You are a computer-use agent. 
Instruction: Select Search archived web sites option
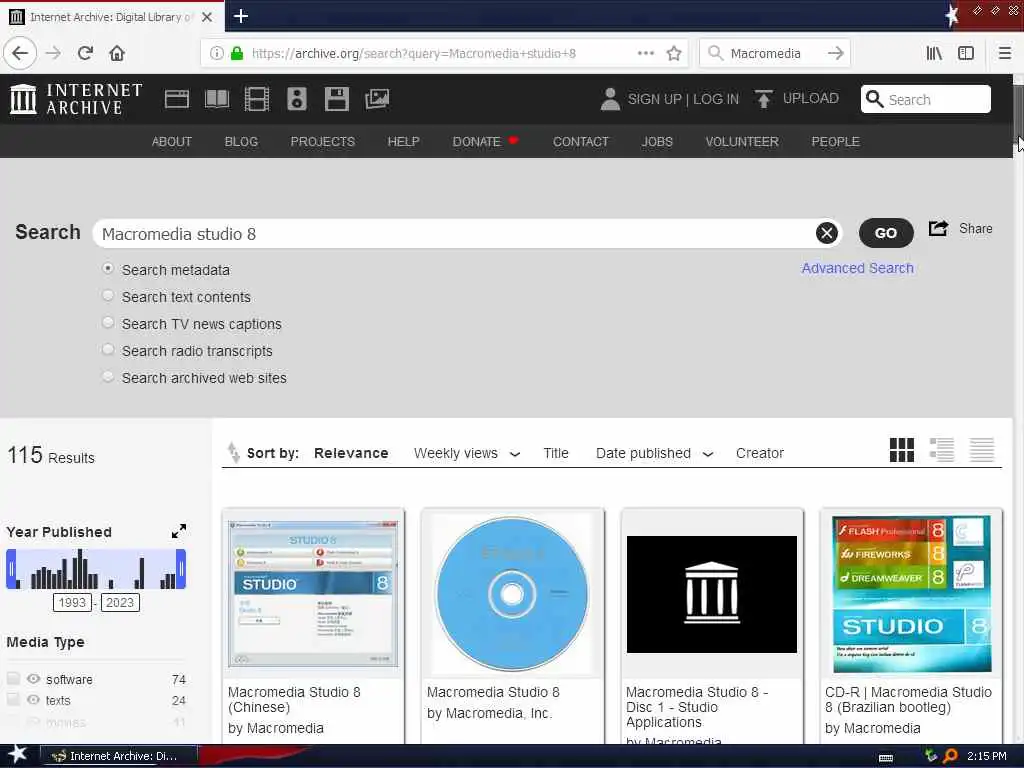click(108, 376)
